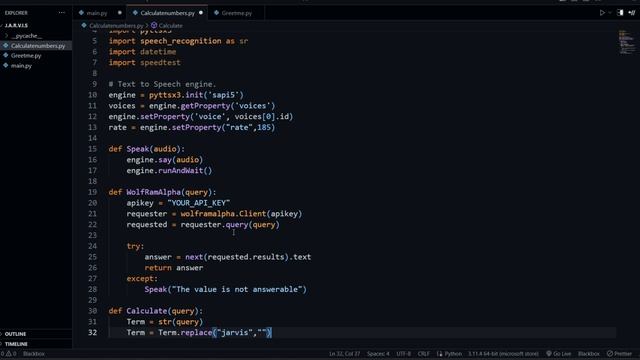This screenshot has width=640, height=360.
Task: Go to line via Ln 32, Col 37
Action: [344, 354]
